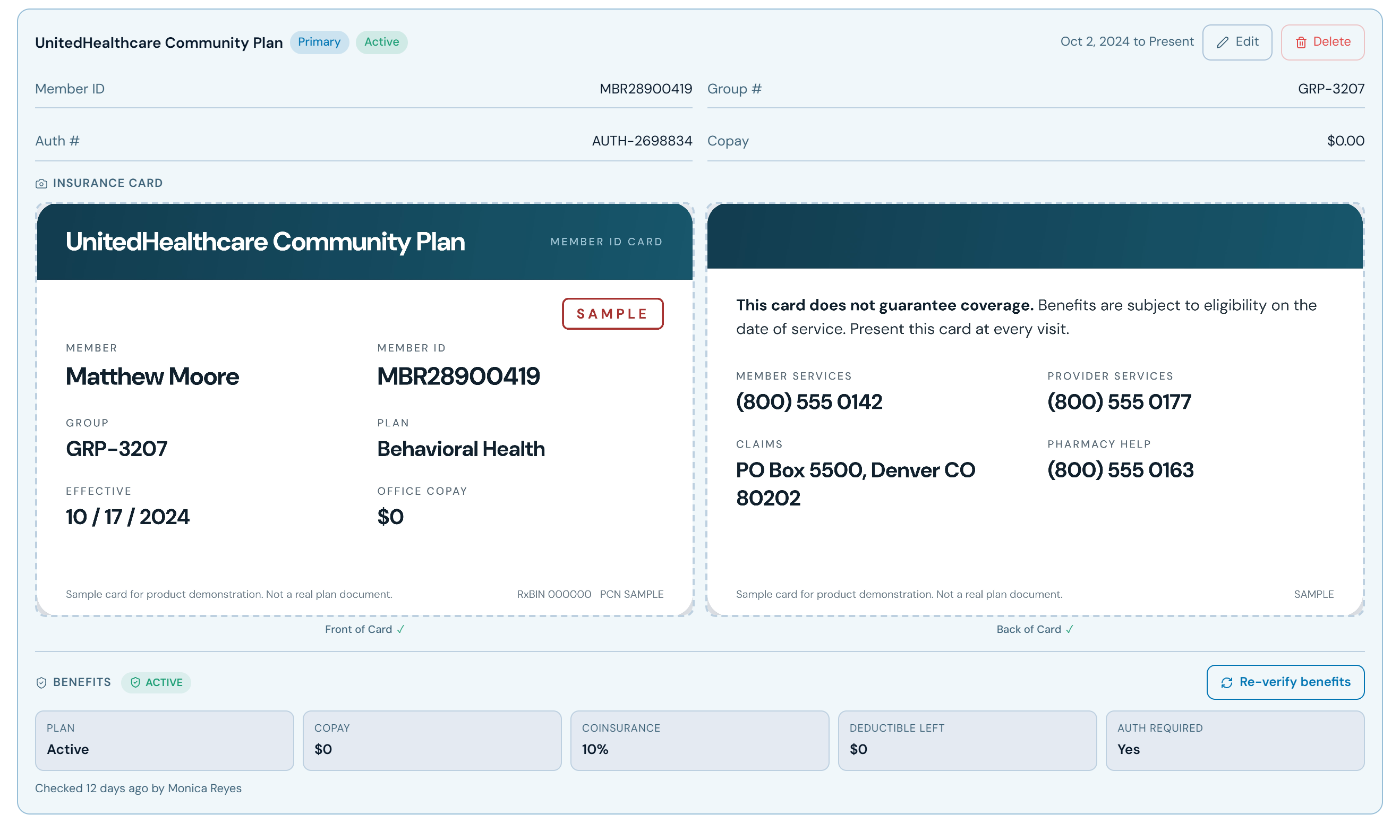Click the checkmark next to Front of Card
Image resolution: width=1400 pixels, height=840 pixels.
click(400, 629)
